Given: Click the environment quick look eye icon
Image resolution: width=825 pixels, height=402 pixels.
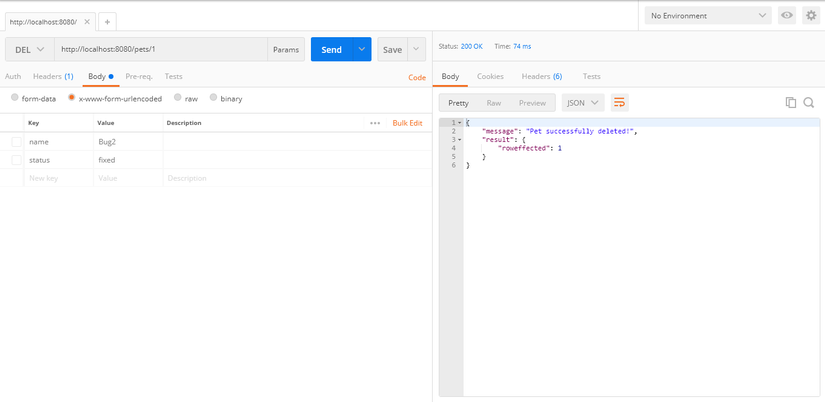Looking at the screenshot, I should (x=787, y=16).
